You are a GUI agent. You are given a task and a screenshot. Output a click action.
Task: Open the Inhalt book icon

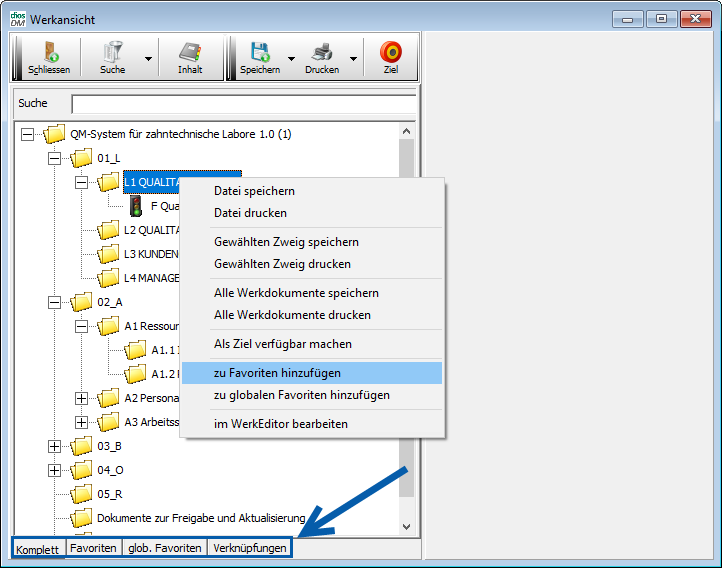coord(190,53)
